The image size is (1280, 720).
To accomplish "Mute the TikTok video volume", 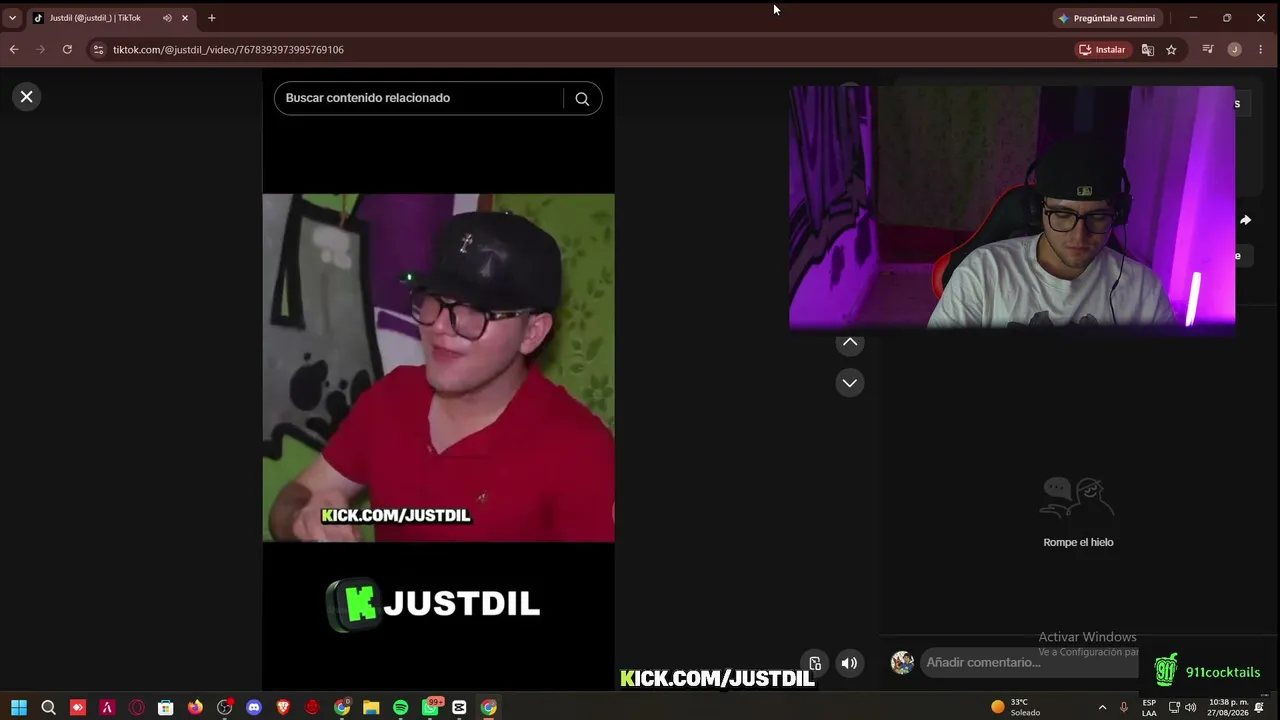I will pos(849,663).
